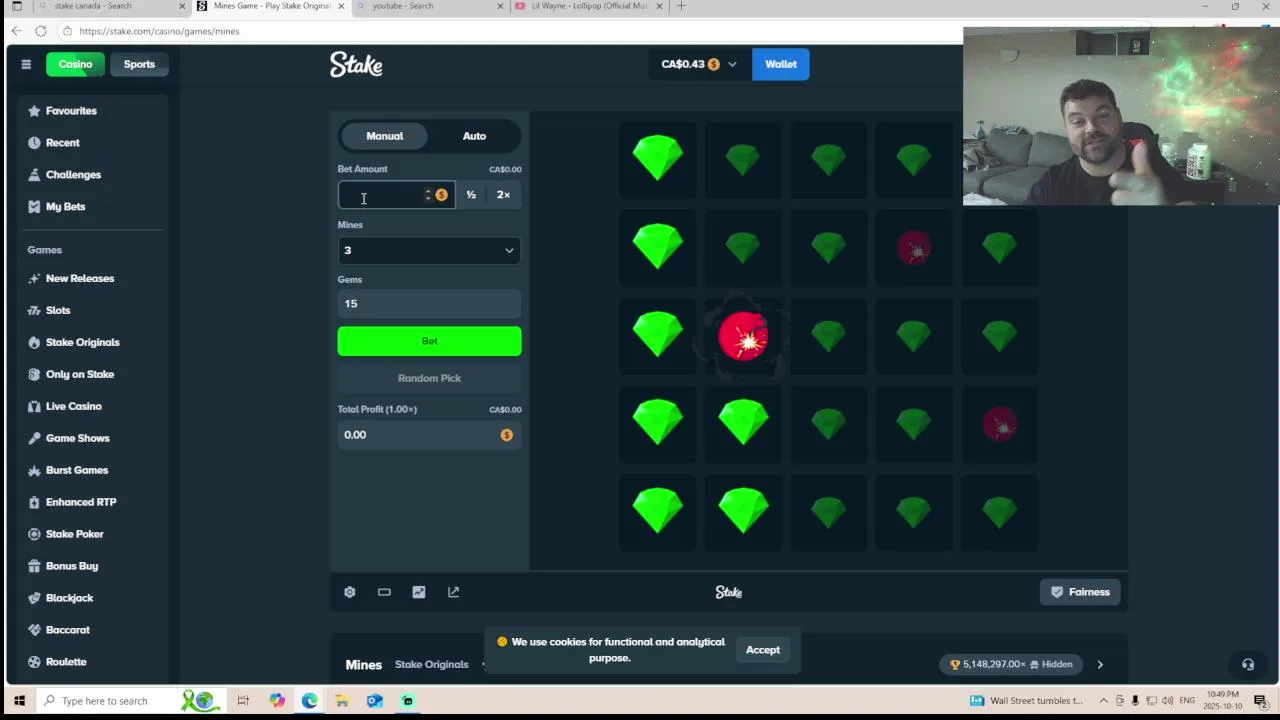1280x720 pixels.
Task: Open the taskbar clock and date
Action: pyautogui.click(x=1222, y=700)
